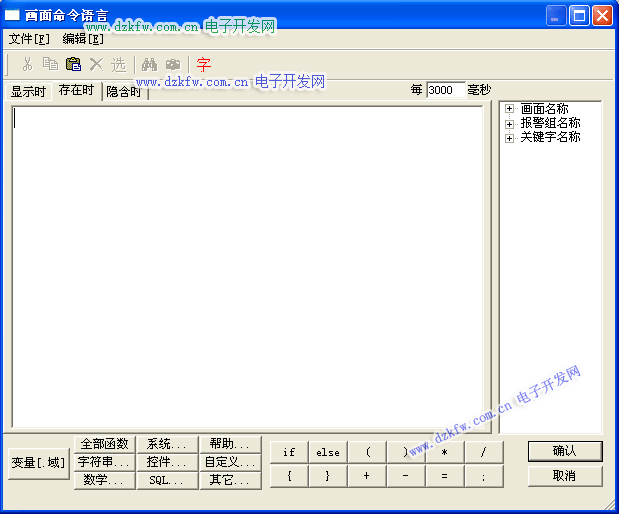Open the 文件 menu
Screen dimensions: 619x514
click(28, 39)
